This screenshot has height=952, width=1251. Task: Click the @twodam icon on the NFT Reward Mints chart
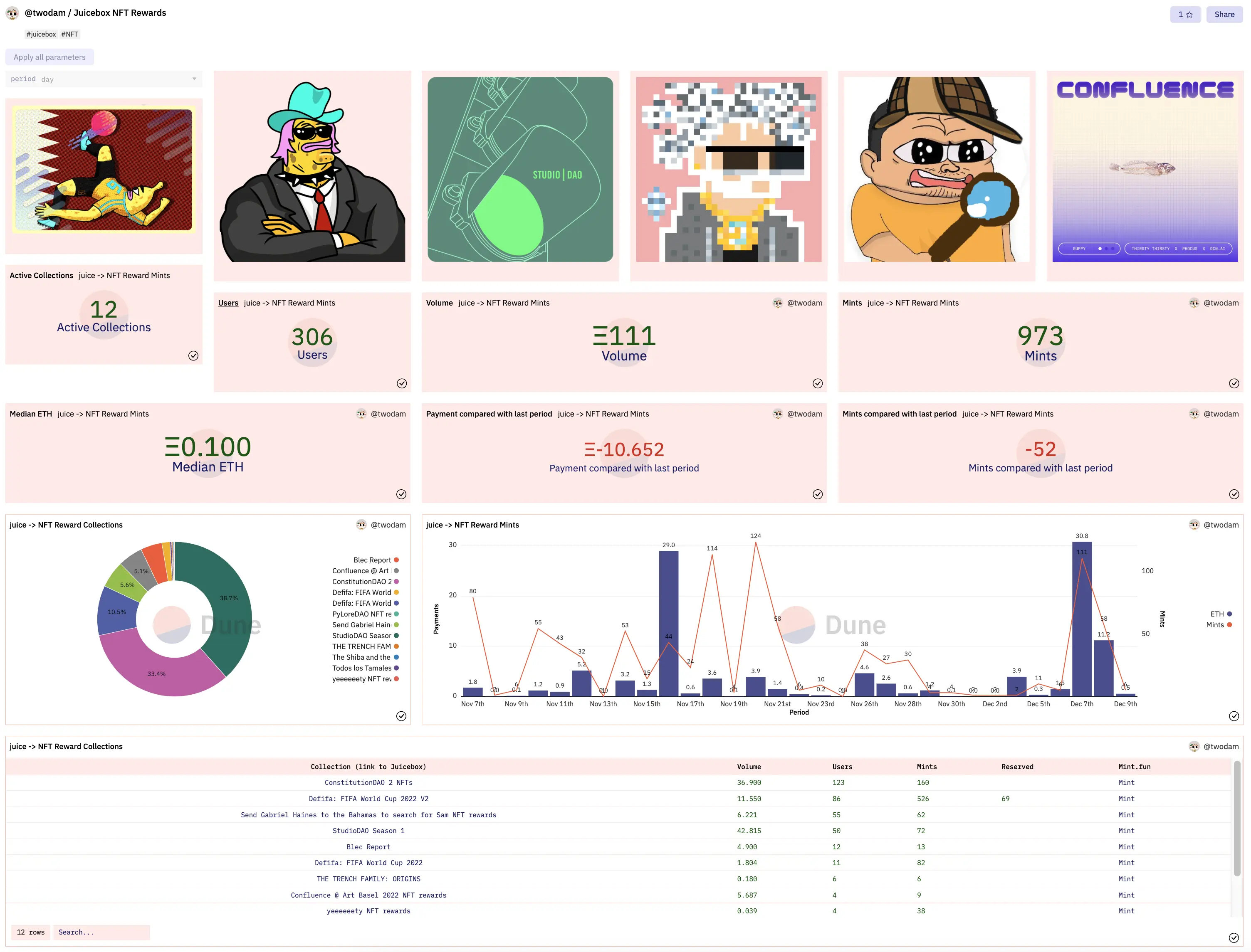pyautogui.click(x=1194, y=525)
